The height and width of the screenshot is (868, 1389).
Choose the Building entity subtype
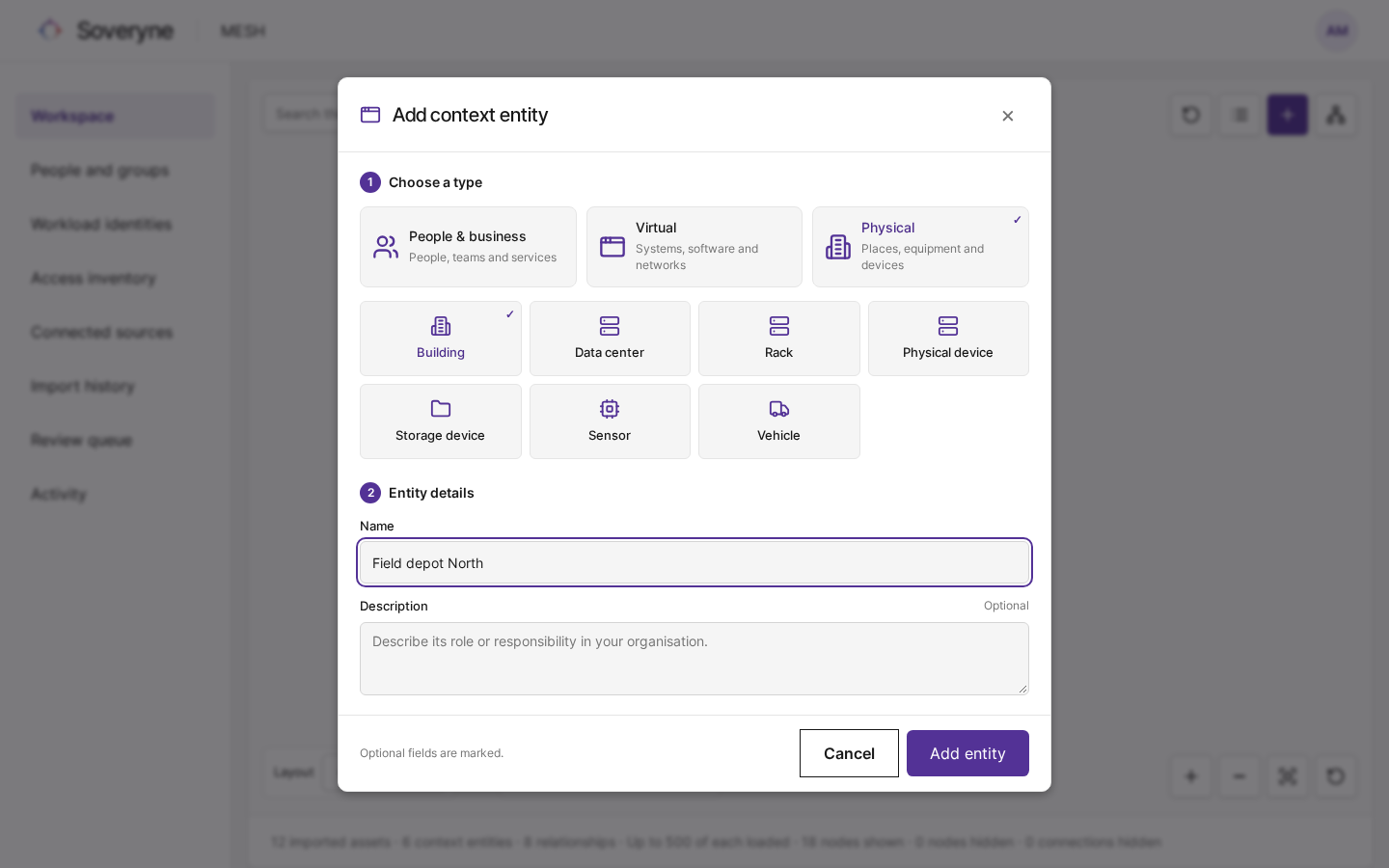click(x=441, y=339)
